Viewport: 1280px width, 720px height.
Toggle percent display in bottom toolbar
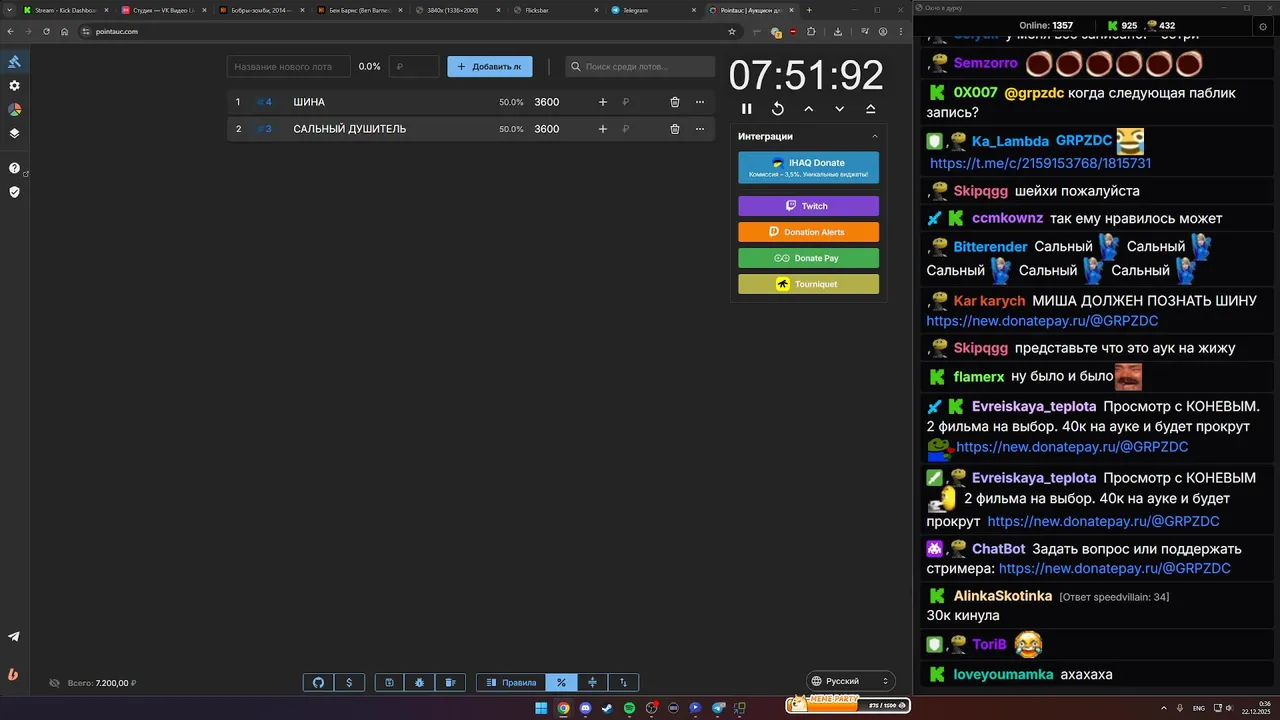click(561, 683)
